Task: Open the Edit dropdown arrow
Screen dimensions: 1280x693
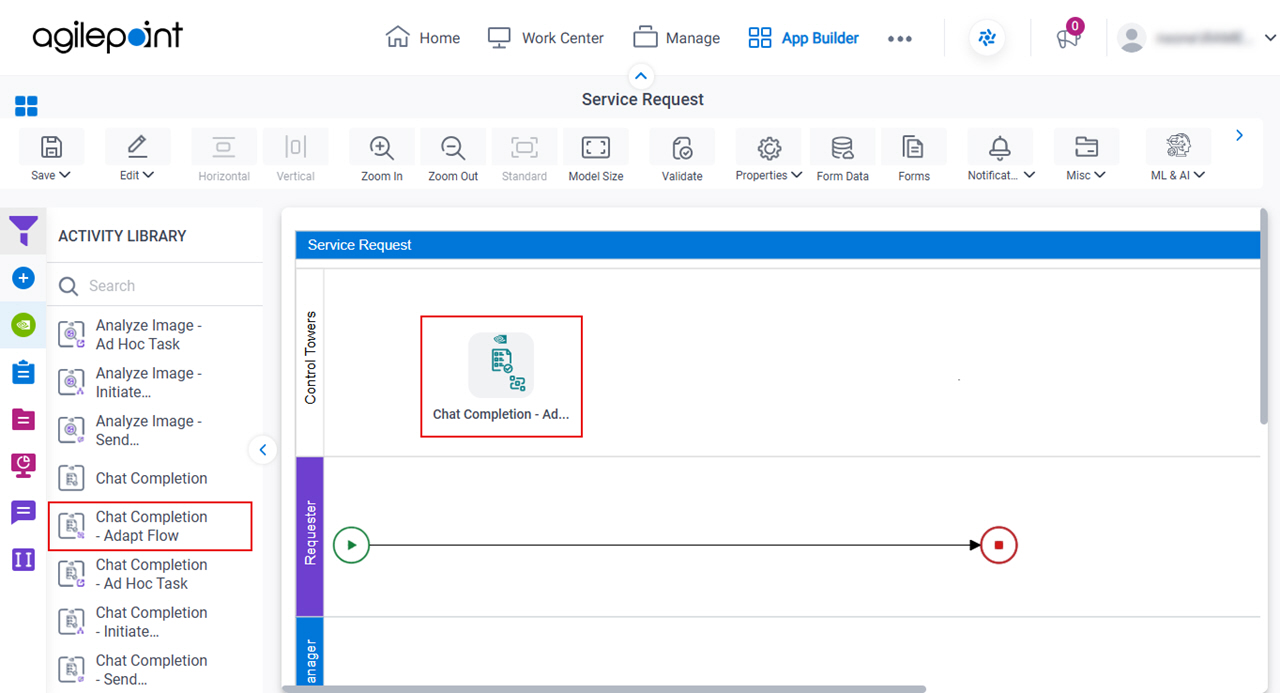Action: click(149, 175)
